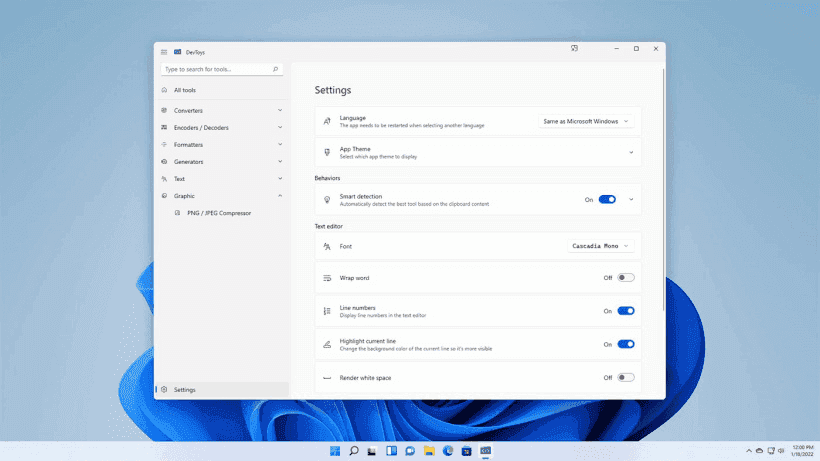Viewport: 820px width, 461px height.
Task: Click the Font setting icon
Action: pos(327,246)
